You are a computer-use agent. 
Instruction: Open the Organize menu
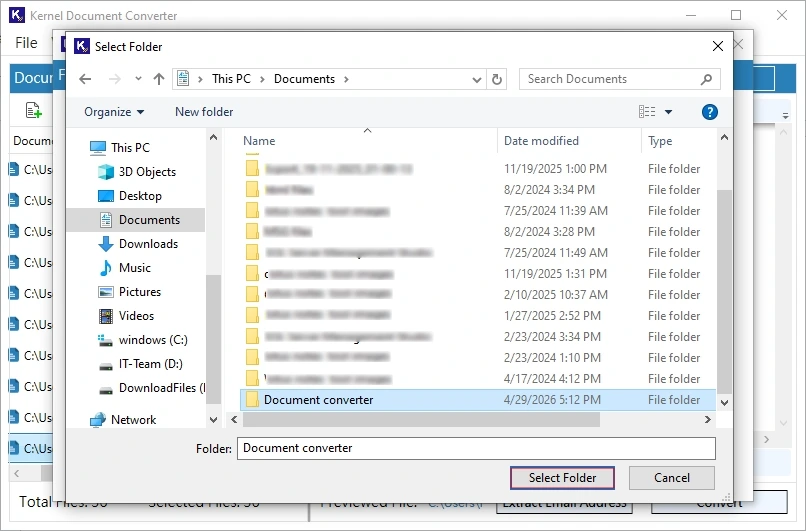(114, 112)
